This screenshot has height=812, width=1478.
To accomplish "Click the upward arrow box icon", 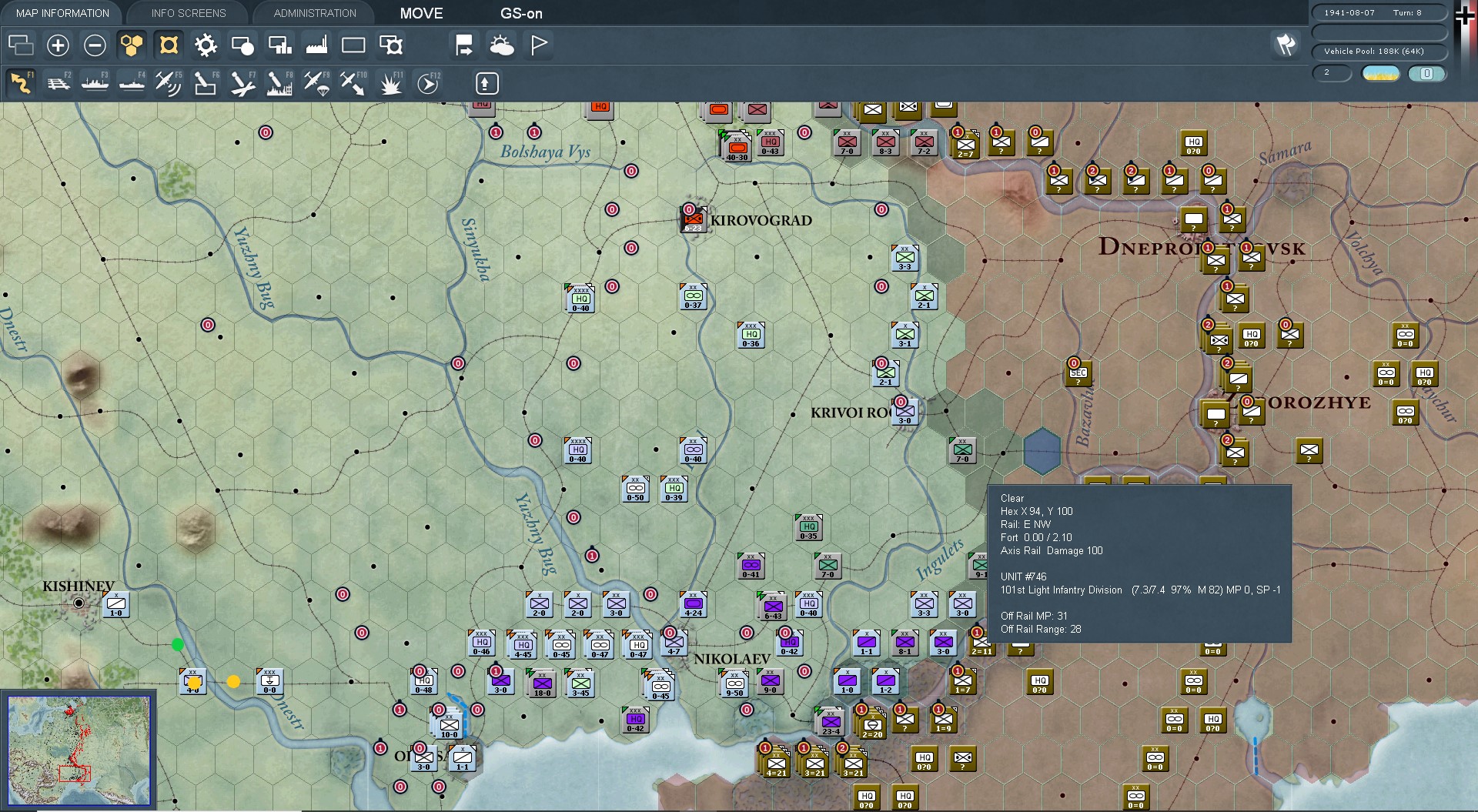I will click(487, 83).
